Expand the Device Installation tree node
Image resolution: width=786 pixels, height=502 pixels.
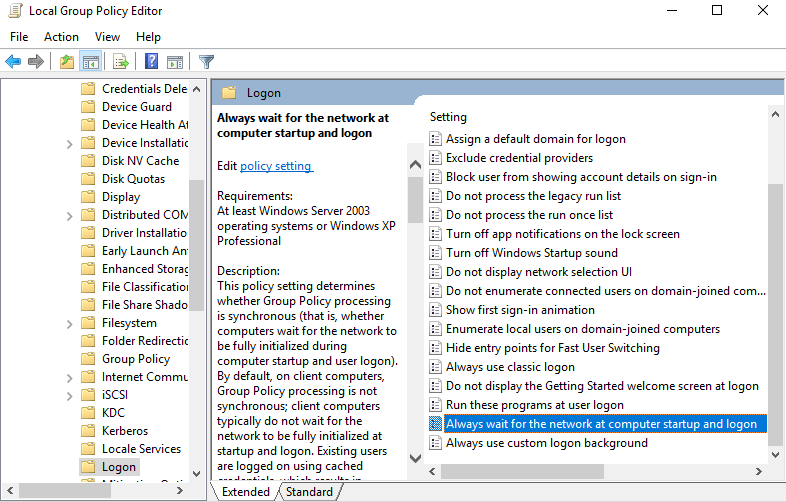(69, 143)
